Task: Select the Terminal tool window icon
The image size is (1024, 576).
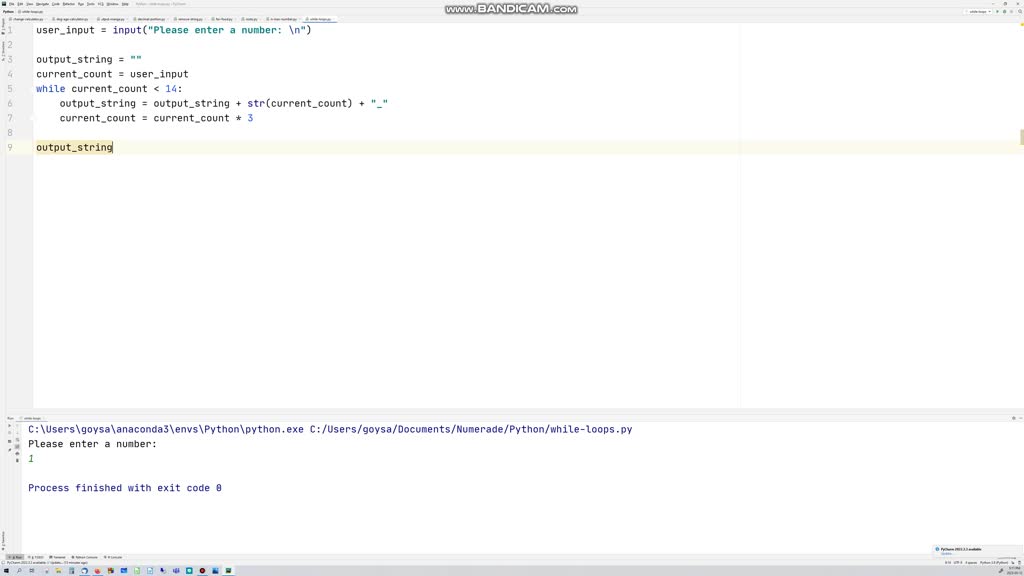Action: 55,556
